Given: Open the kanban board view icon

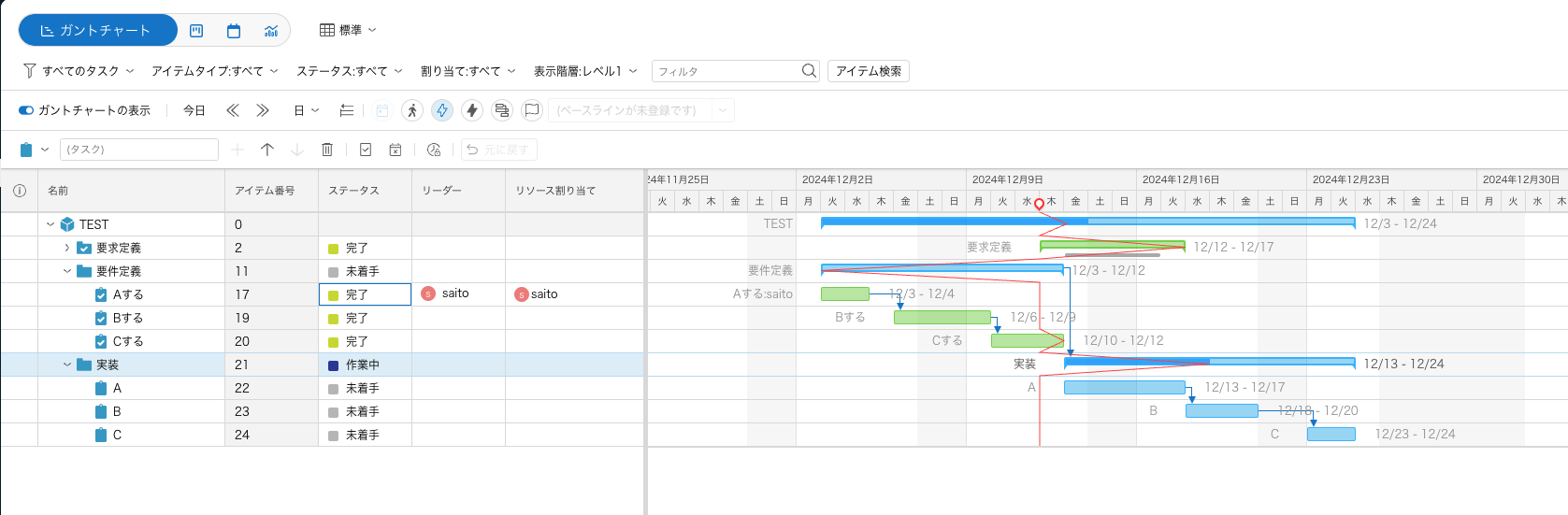Looking at the screenshot, I should pos(196,31).
